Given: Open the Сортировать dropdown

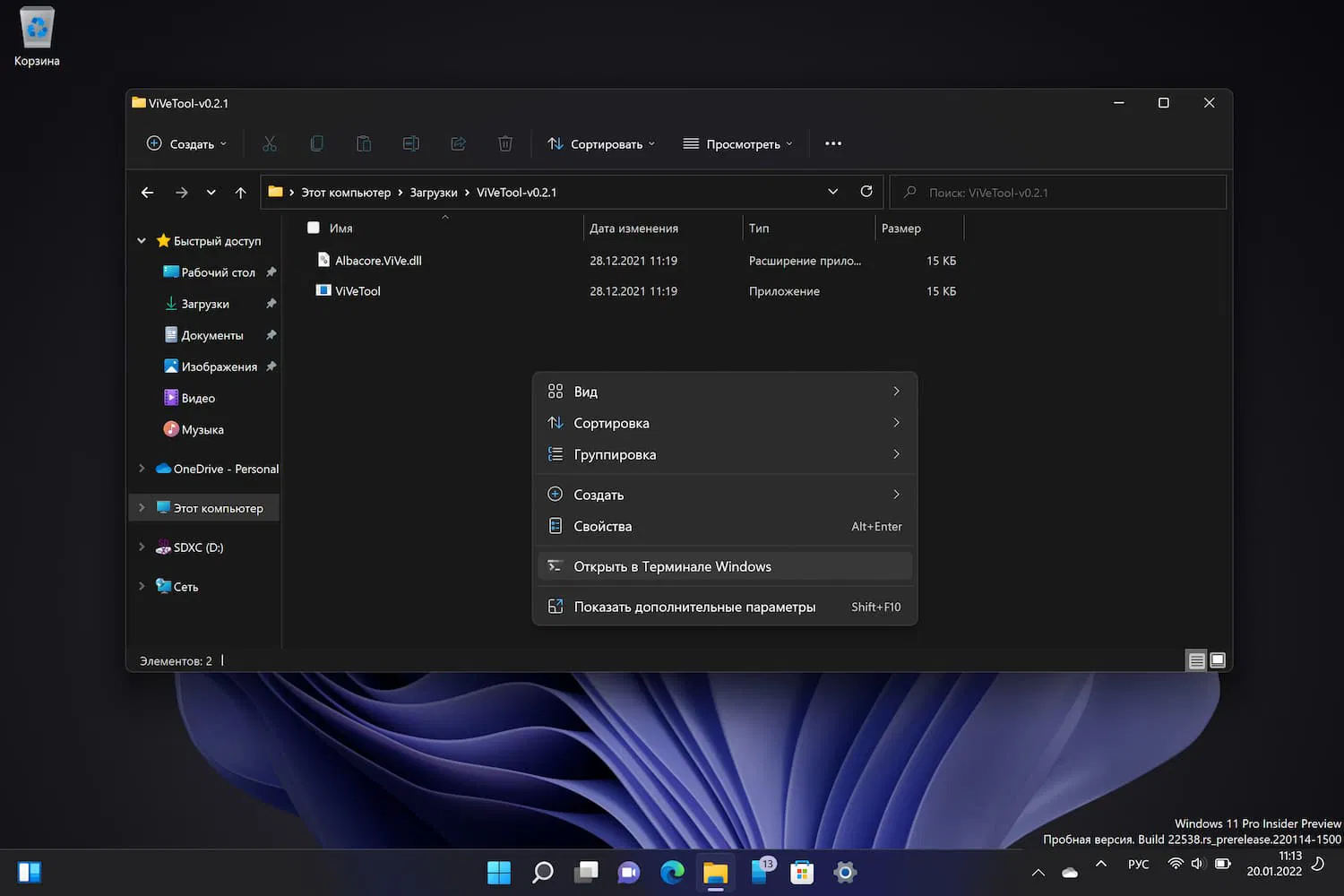Looking at the screenshot, I should pos(601,143).
